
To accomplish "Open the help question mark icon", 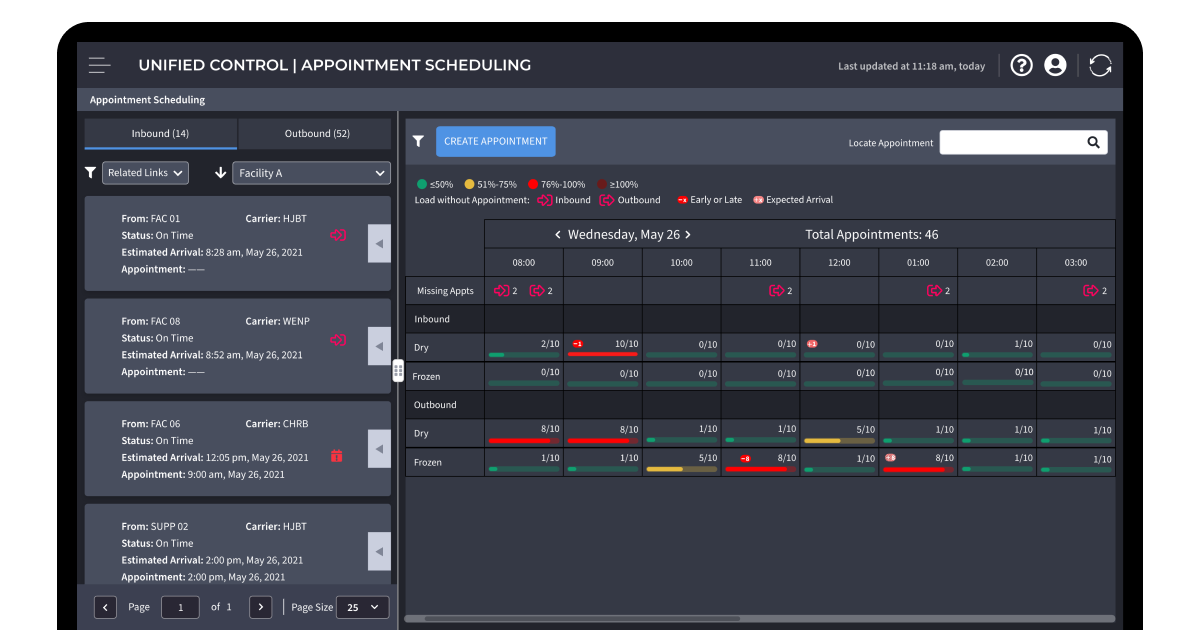I will point(1021,65).
